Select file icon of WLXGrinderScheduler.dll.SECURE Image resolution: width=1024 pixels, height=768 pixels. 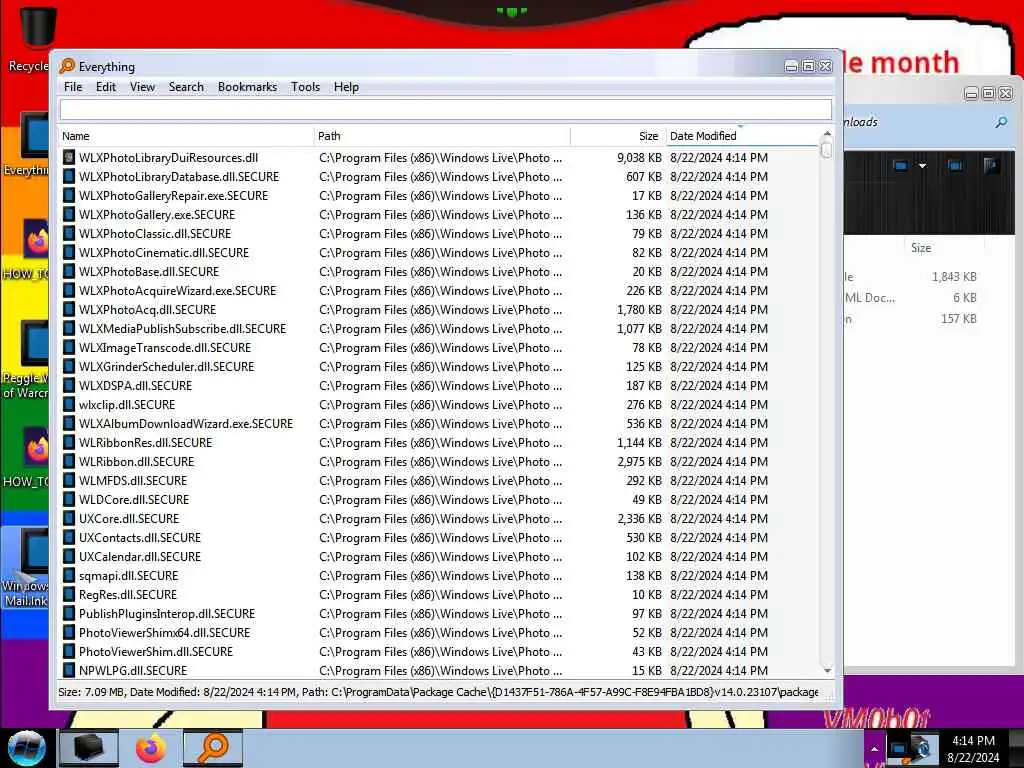coord(69,366)
